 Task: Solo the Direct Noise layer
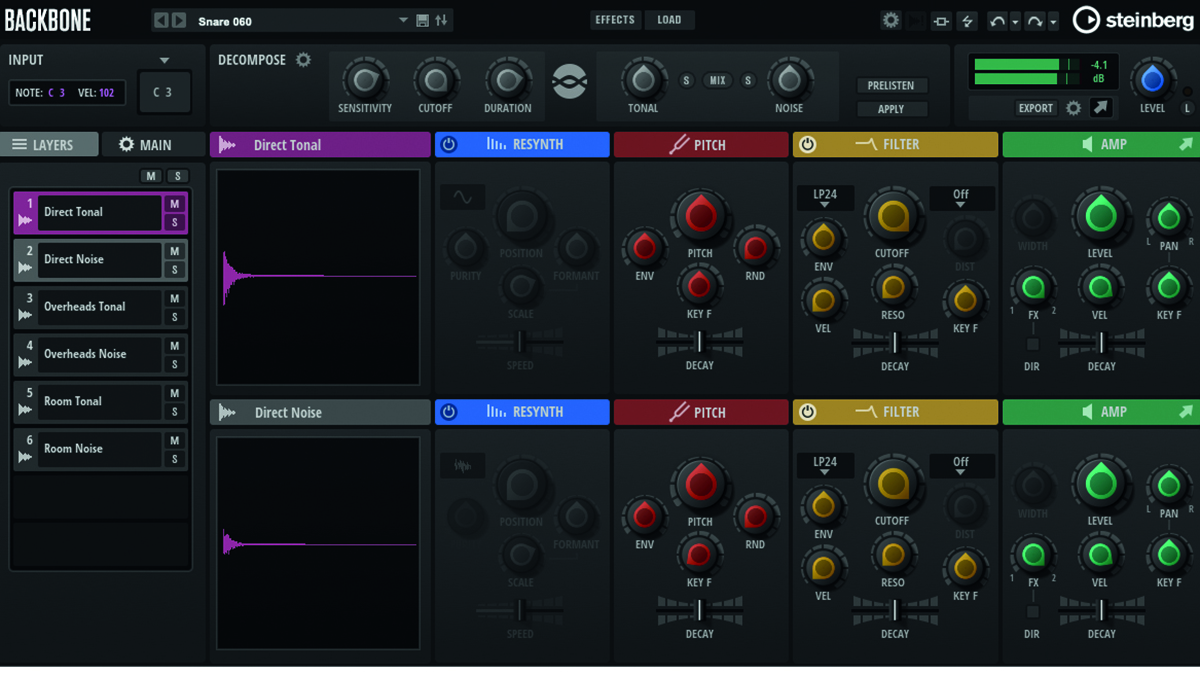click(x=174, y=270)
